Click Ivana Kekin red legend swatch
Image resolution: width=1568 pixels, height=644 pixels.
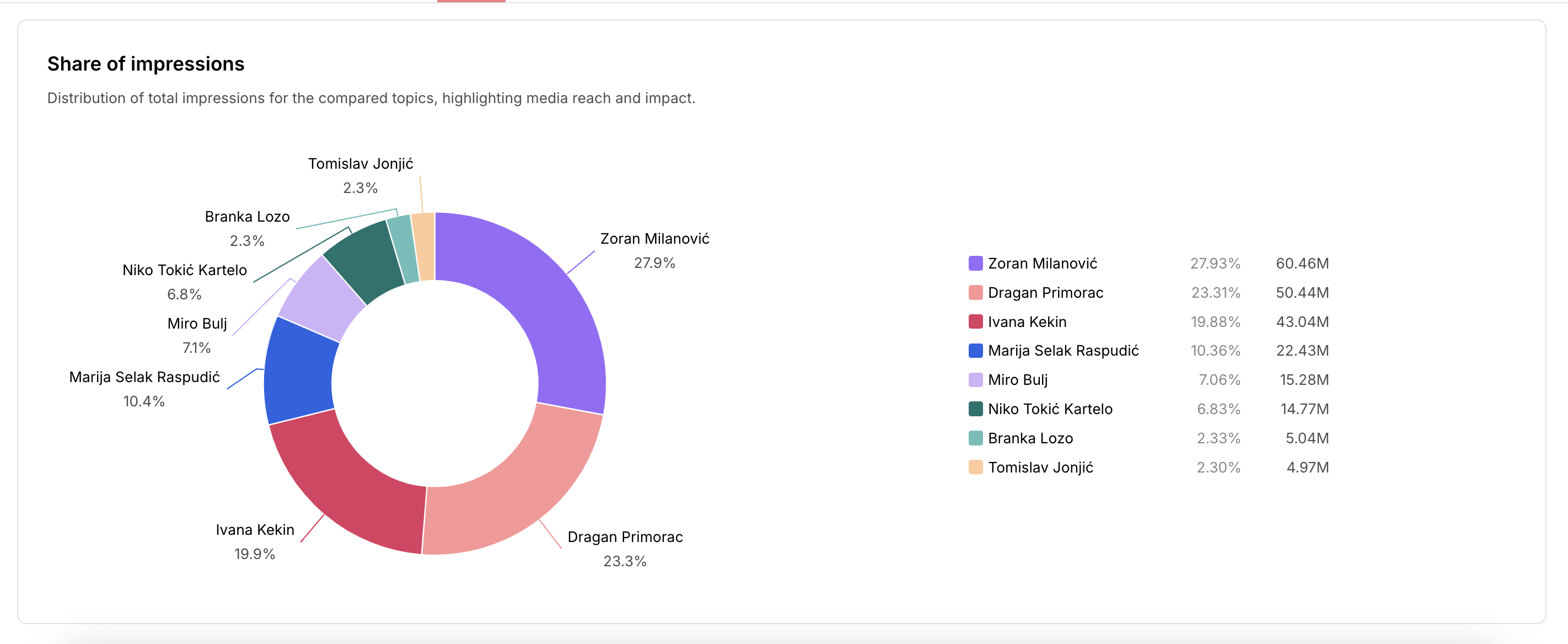coord(975,322)
